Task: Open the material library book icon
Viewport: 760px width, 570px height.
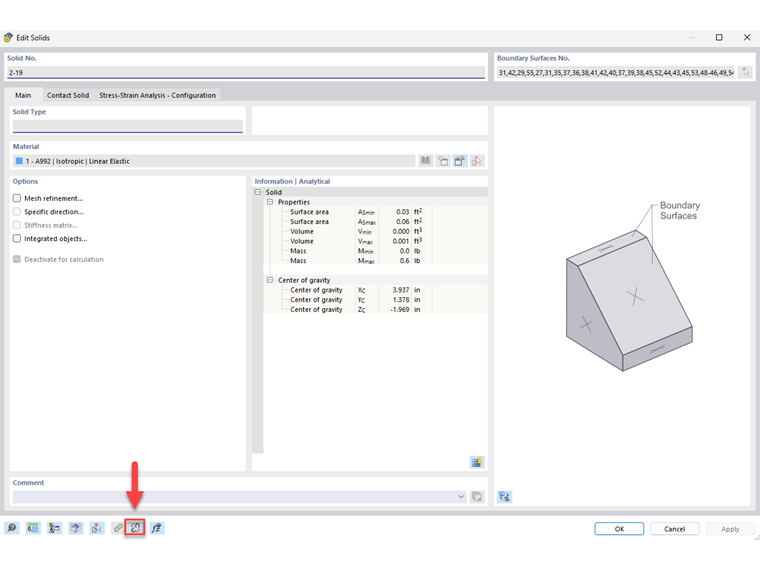Action: tap(426, 160)
